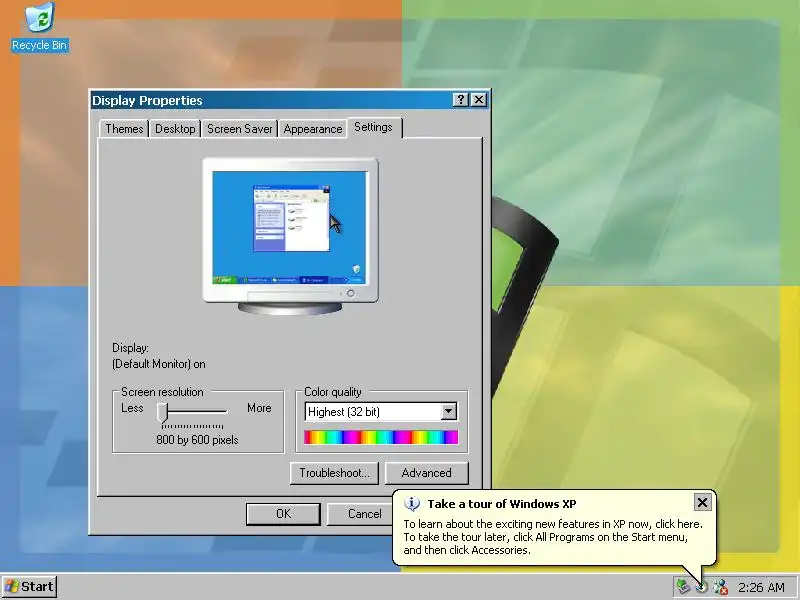The height and width of the screenshot is (600, 800).
Task: Go to the Appearance tab
Action: click(313, 129)
